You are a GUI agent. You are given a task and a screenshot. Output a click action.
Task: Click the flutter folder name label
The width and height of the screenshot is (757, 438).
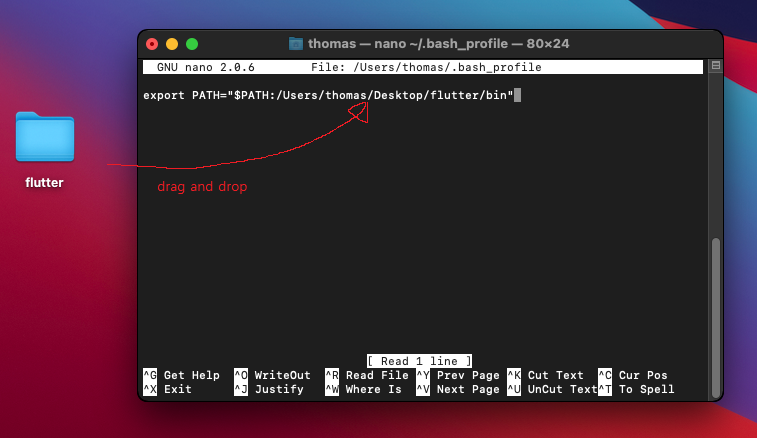tap(44, 183)
